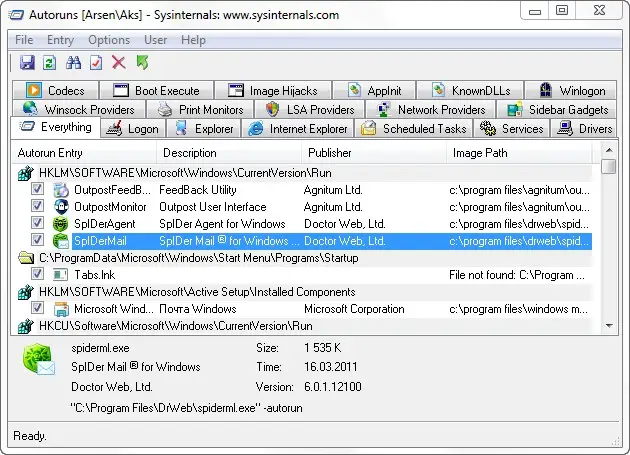This screenshot has height=455, width=630.
Task: Click 'Microsoft Corporation' publisher cell
Action: click(354, 309)
